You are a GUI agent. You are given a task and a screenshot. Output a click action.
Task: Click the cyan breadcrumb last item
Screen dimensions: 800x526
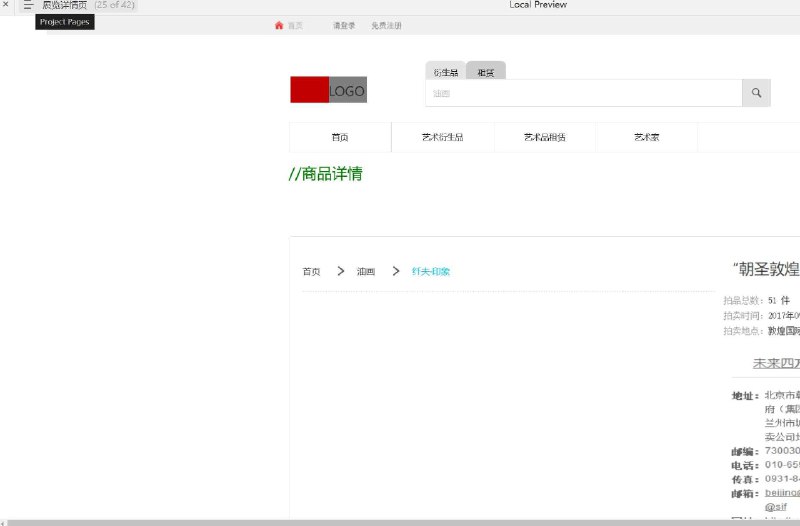pyautogui.click(x=431, y=271)
